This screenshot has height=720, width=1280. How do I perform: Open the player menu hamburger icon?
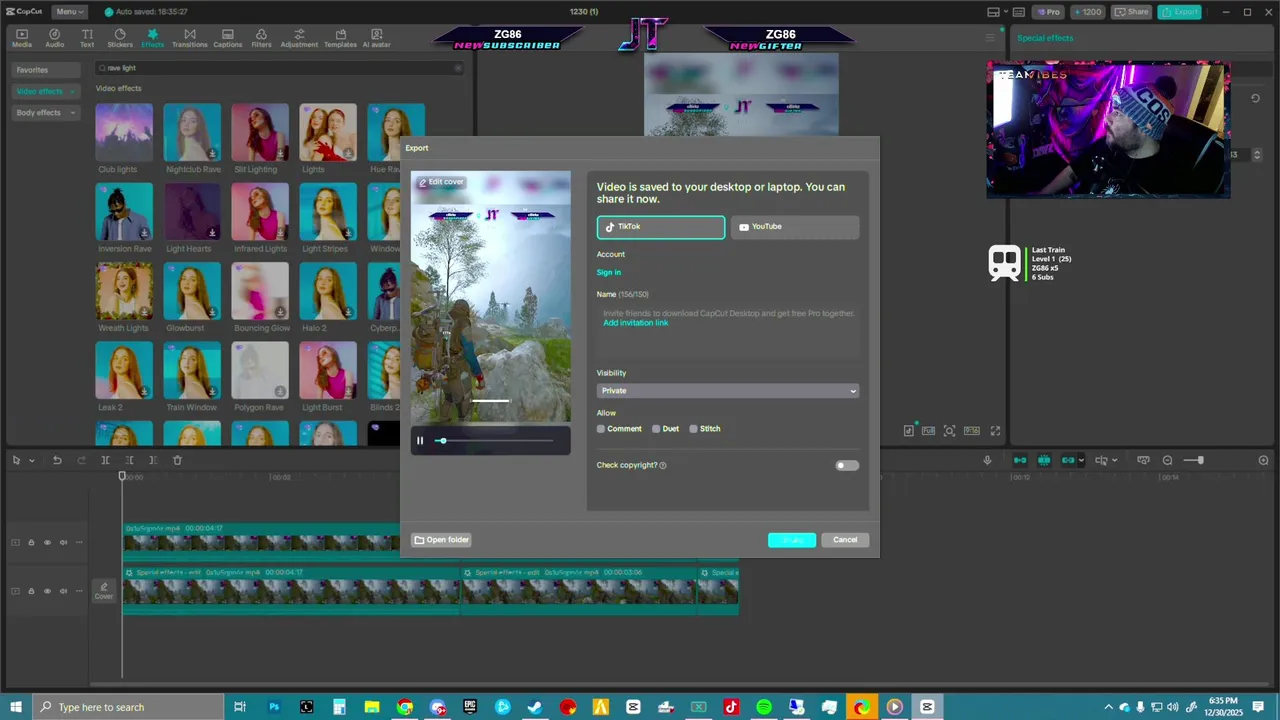[x=991, y=38]
